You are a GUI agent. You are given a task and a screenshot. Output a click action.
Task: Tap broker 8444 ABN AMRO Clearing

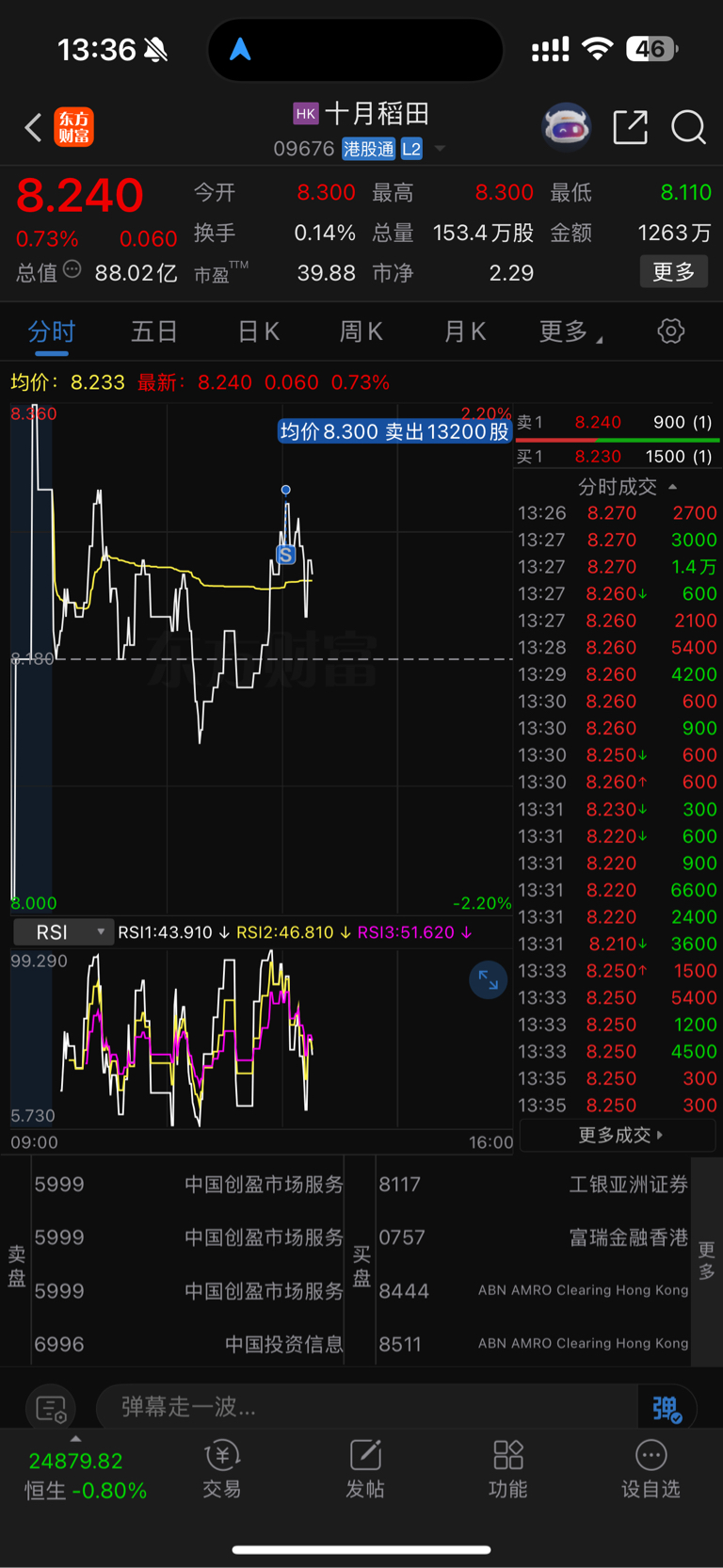click(x=533, y=1291)
